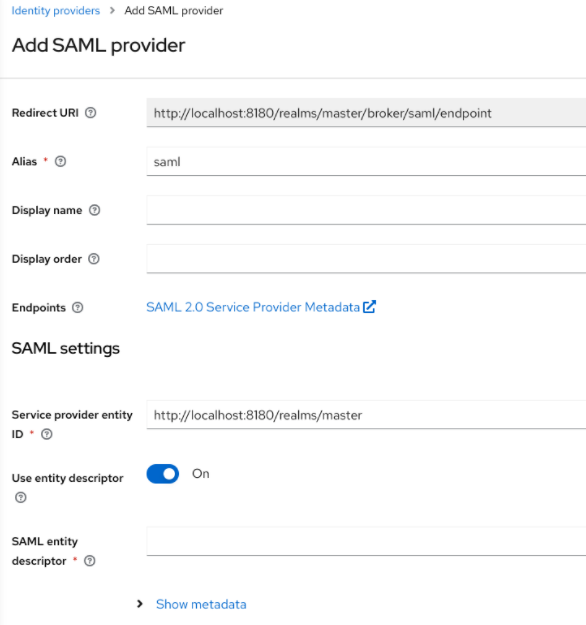Click external link icon beside Service Provider Metadata
Image resolution: width=586 pixels, height=625 pixels.
point(370,307)
